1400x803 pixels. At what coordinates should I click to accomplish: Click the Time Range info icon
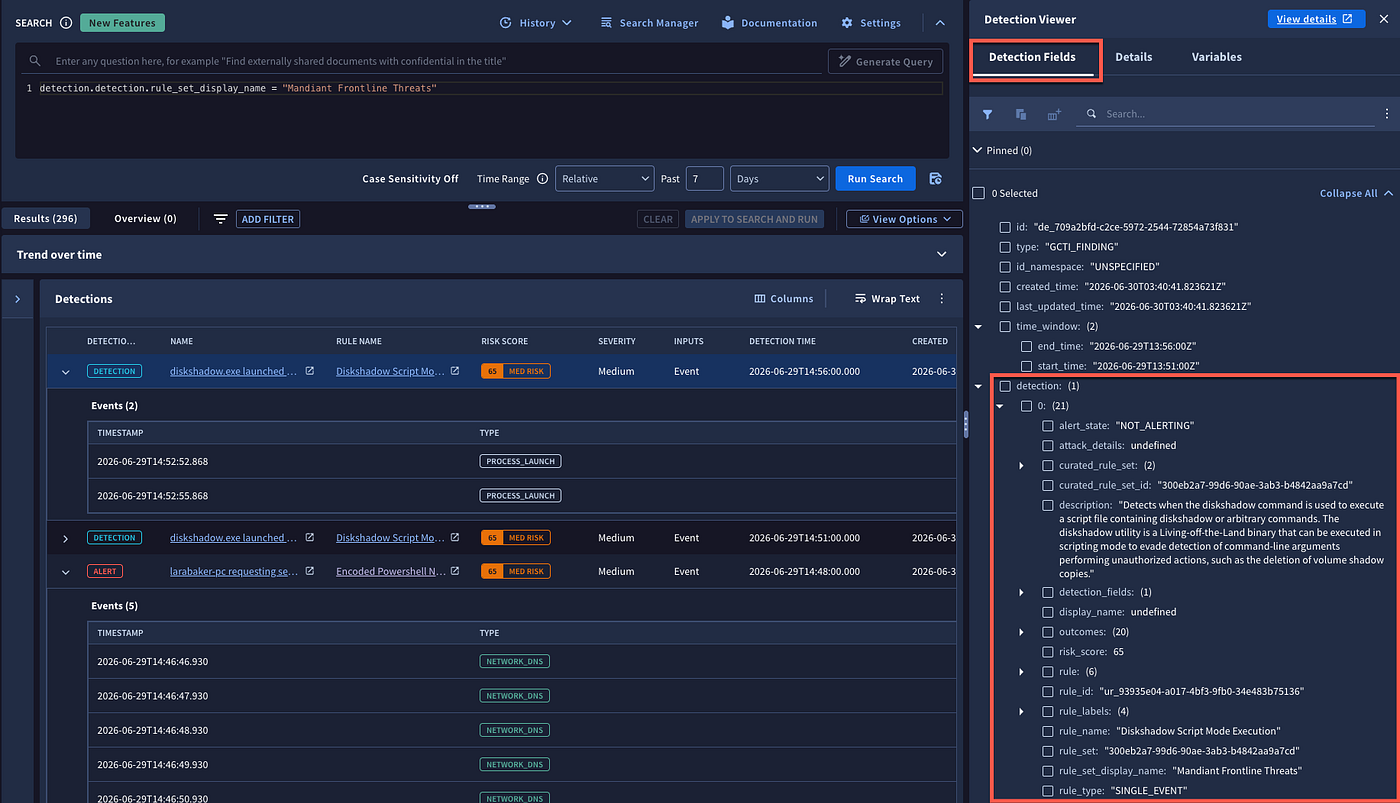click(542, 179)
